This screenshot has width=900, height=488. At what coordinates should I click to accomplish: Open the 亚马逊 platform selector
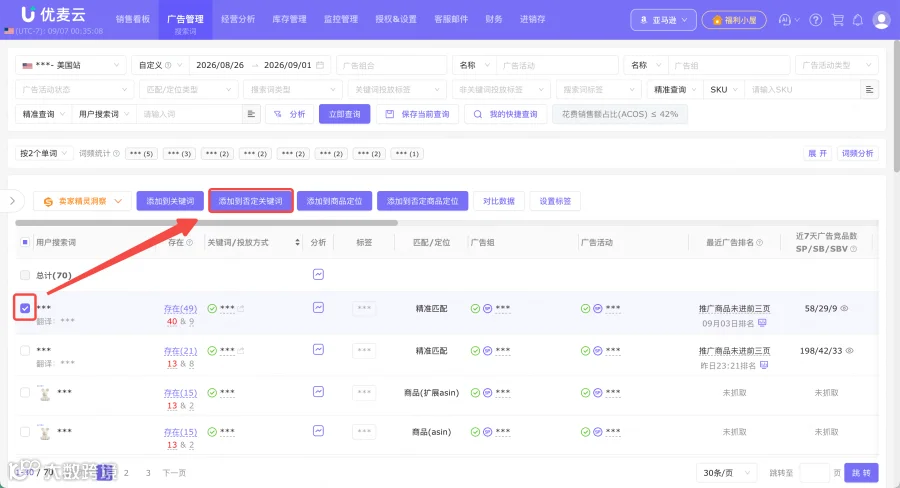pyautogui.click(x=663, y=20)
